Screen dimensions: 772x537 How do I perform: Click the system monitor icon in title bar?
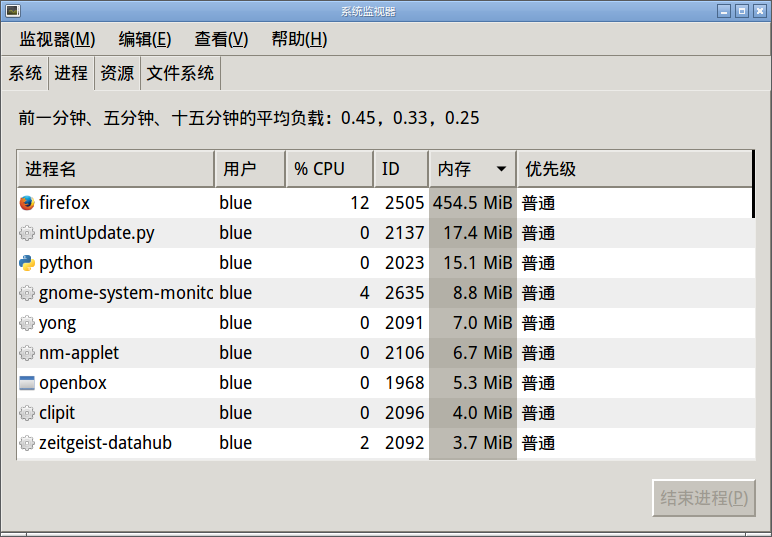pos(12,11)
